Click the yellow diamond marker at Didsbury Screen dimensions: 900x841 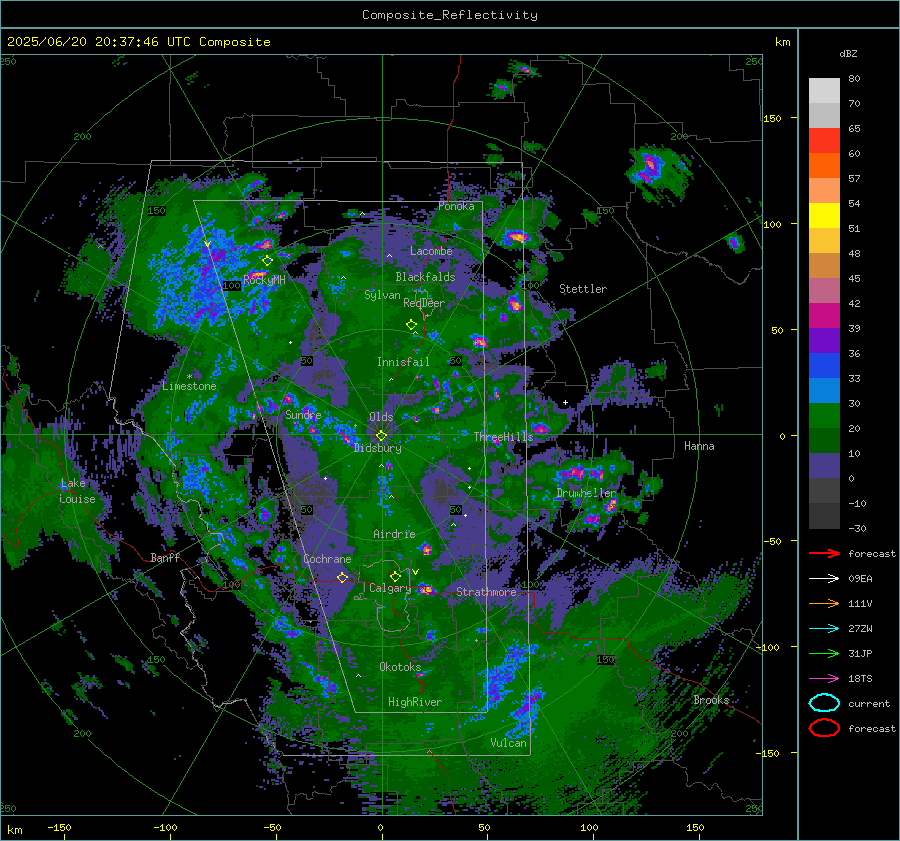click(381, 436)
